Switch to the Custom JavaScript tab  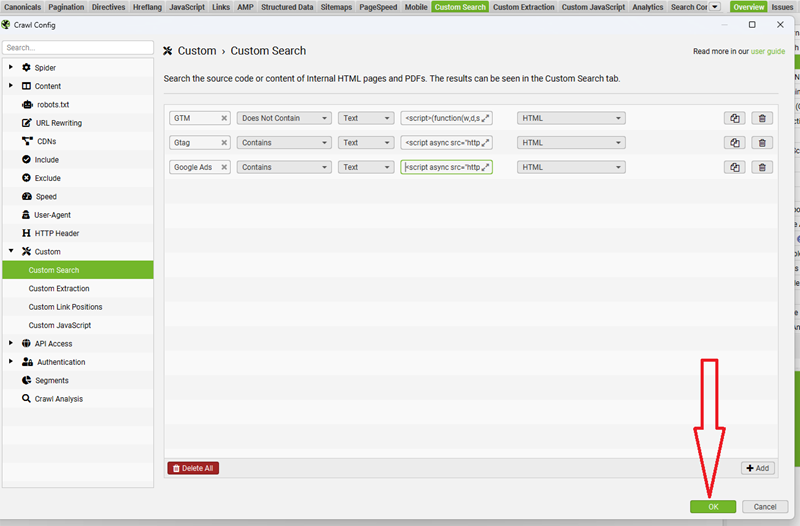(x=593, y=7)
